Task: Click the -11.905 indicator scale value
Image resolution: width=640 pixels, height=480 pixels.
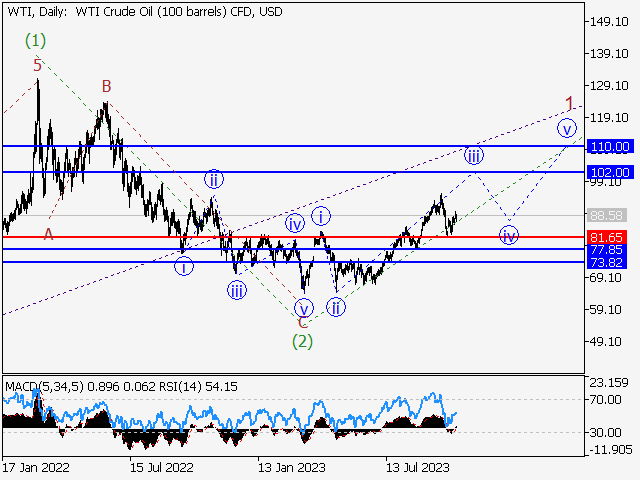Action: (x=611, y=450)
